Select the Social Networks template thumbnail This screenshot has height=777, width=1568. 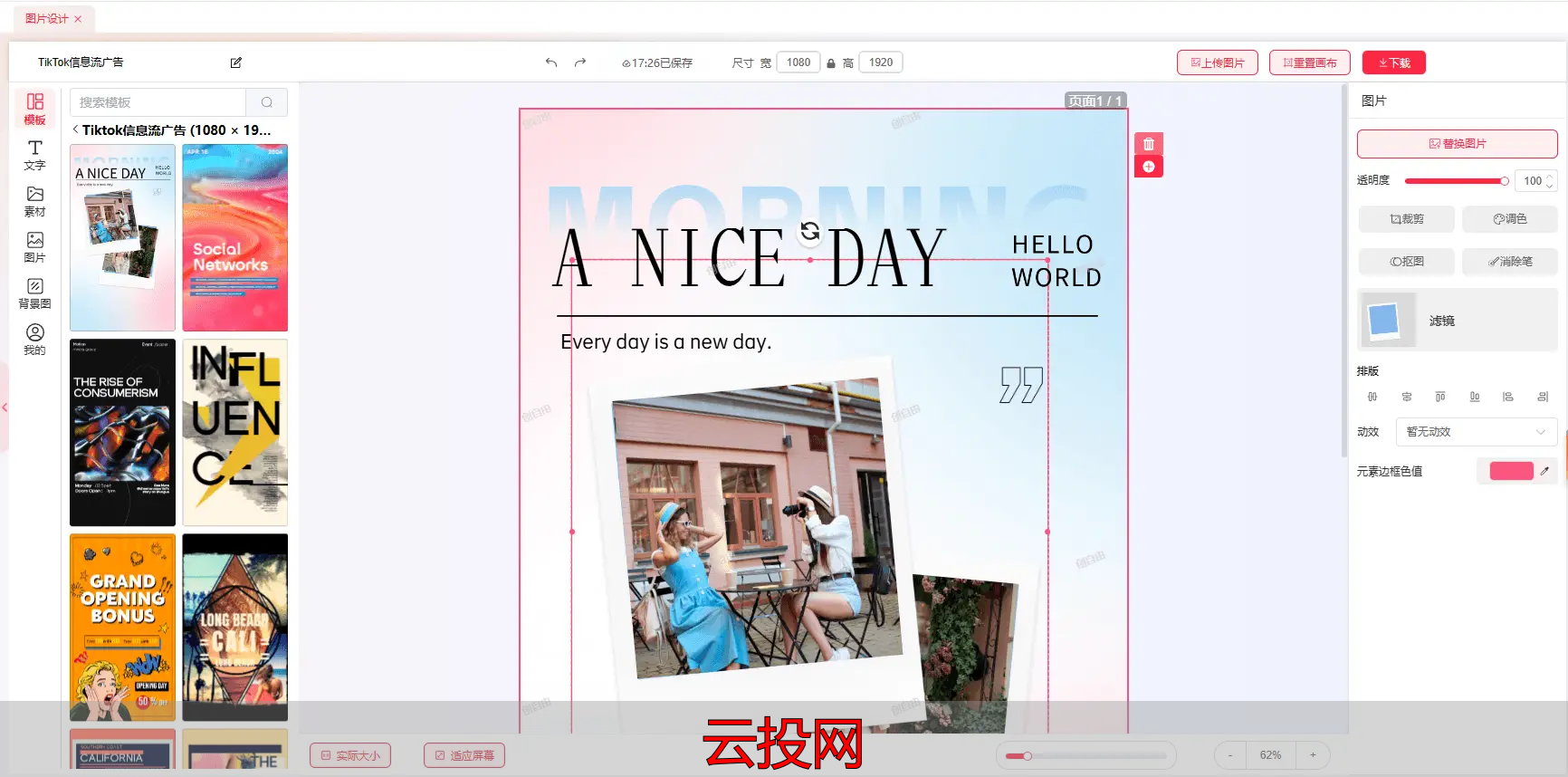click(x=235, y=238)
